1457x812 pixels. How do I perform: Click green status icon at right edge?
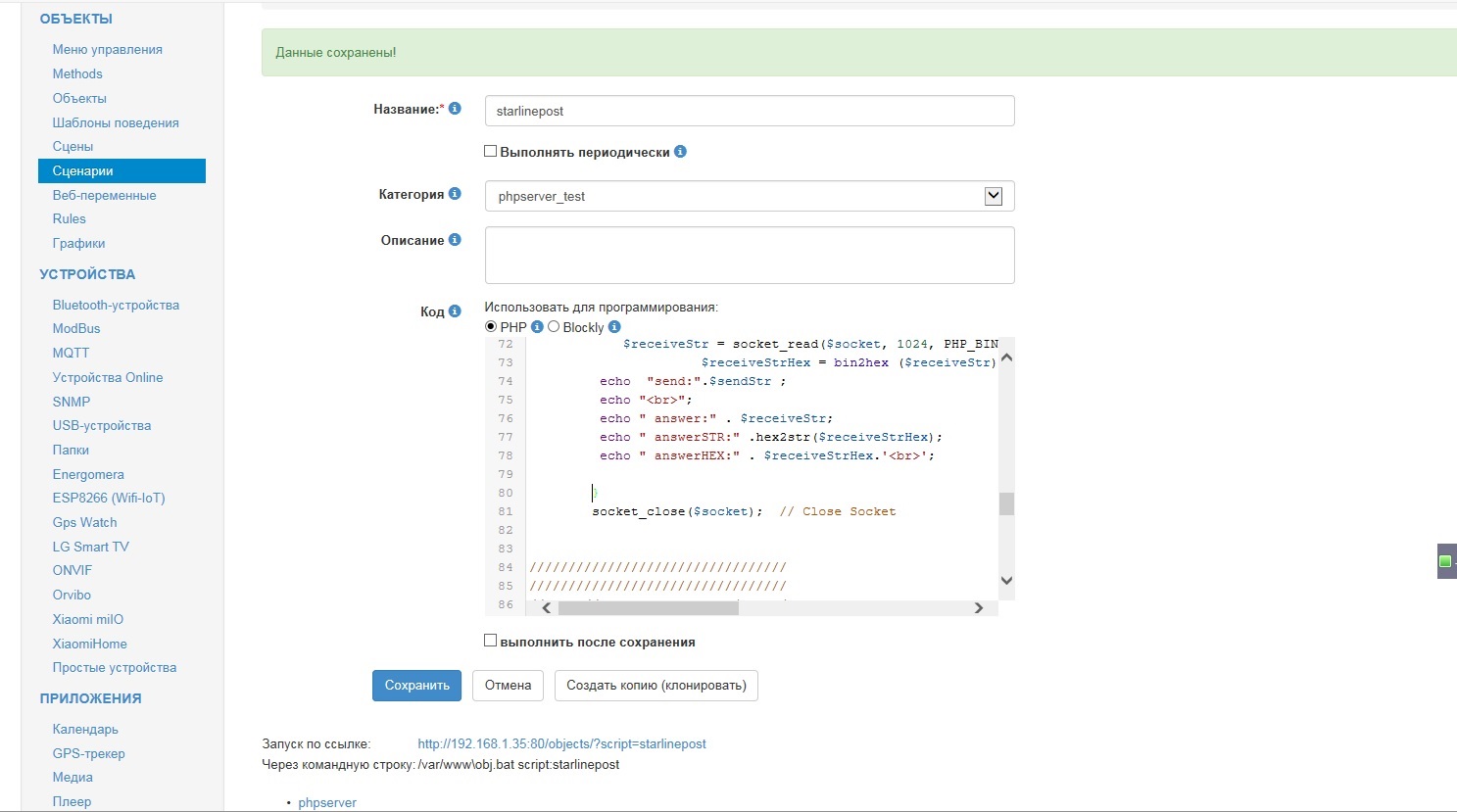click(x=1444, y=561)
